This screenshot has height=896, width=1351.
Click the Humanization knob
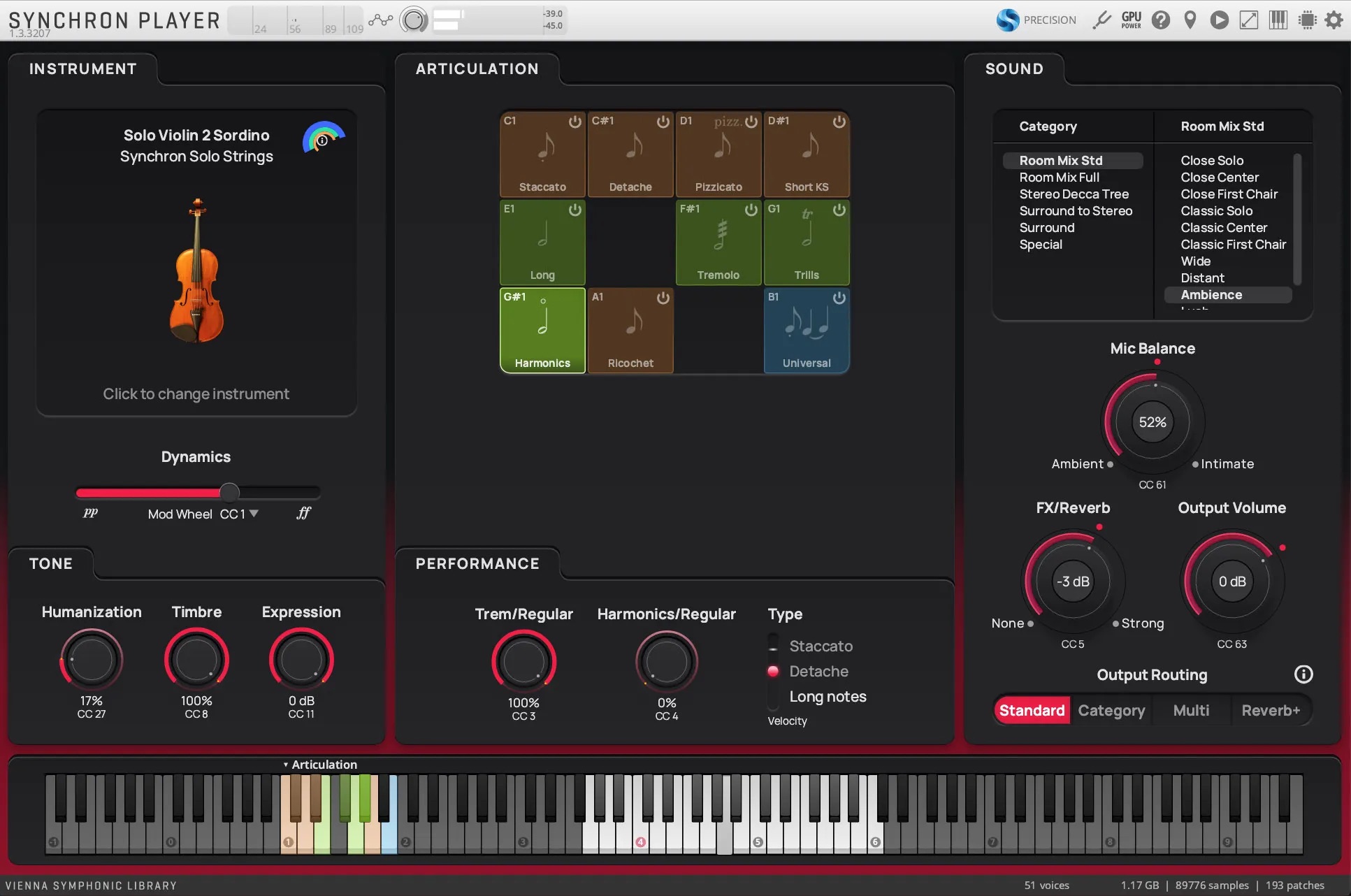point(92,660)
